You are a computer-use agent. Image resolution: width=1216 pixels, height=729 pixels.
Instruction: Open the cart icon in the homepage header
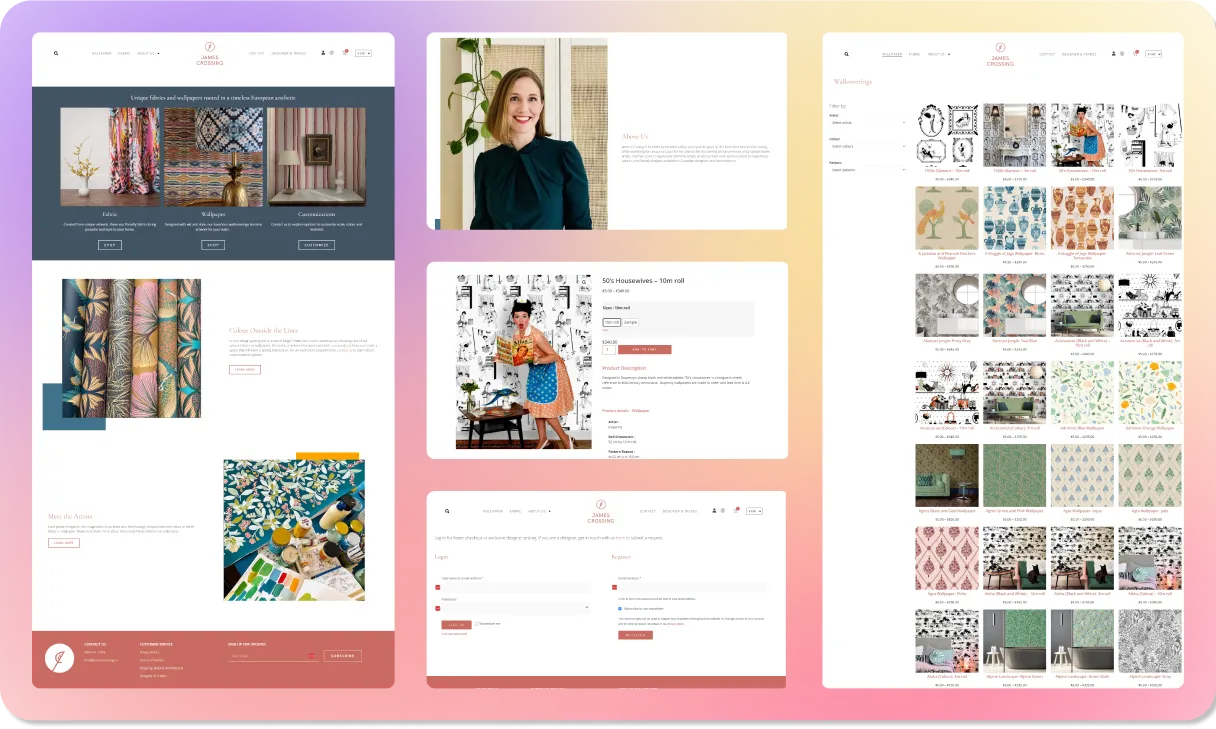[345, 53]
